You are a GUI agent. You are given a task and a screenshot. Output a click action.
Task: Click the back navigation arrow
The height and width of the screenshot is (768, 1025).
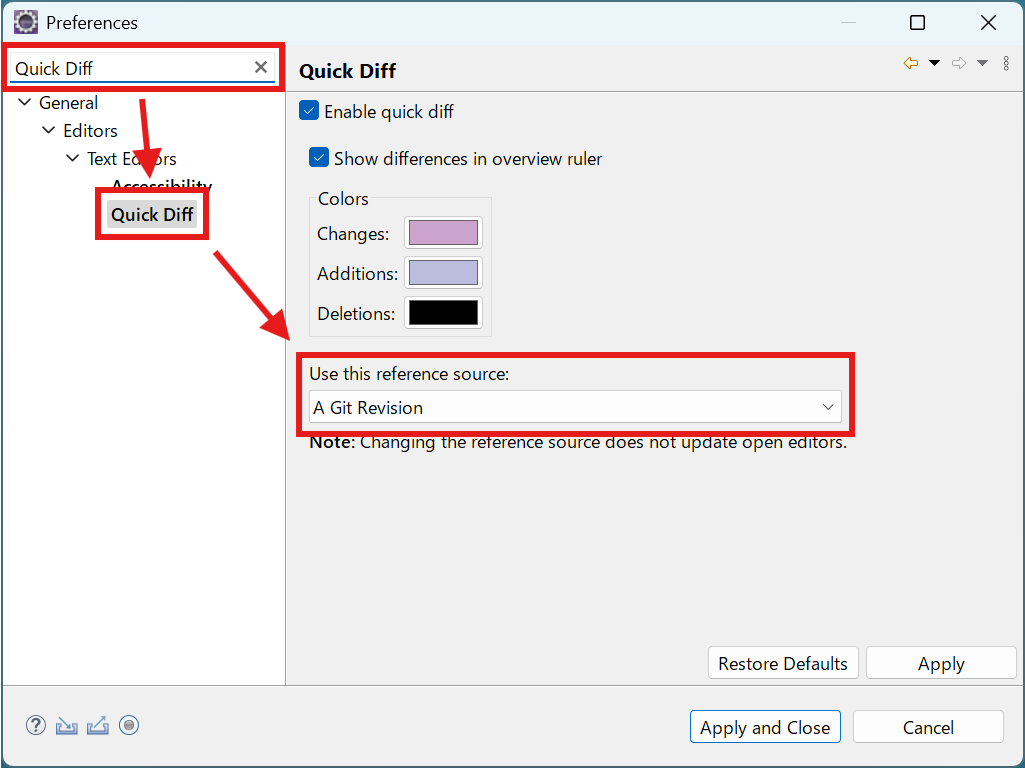[910, 62]
